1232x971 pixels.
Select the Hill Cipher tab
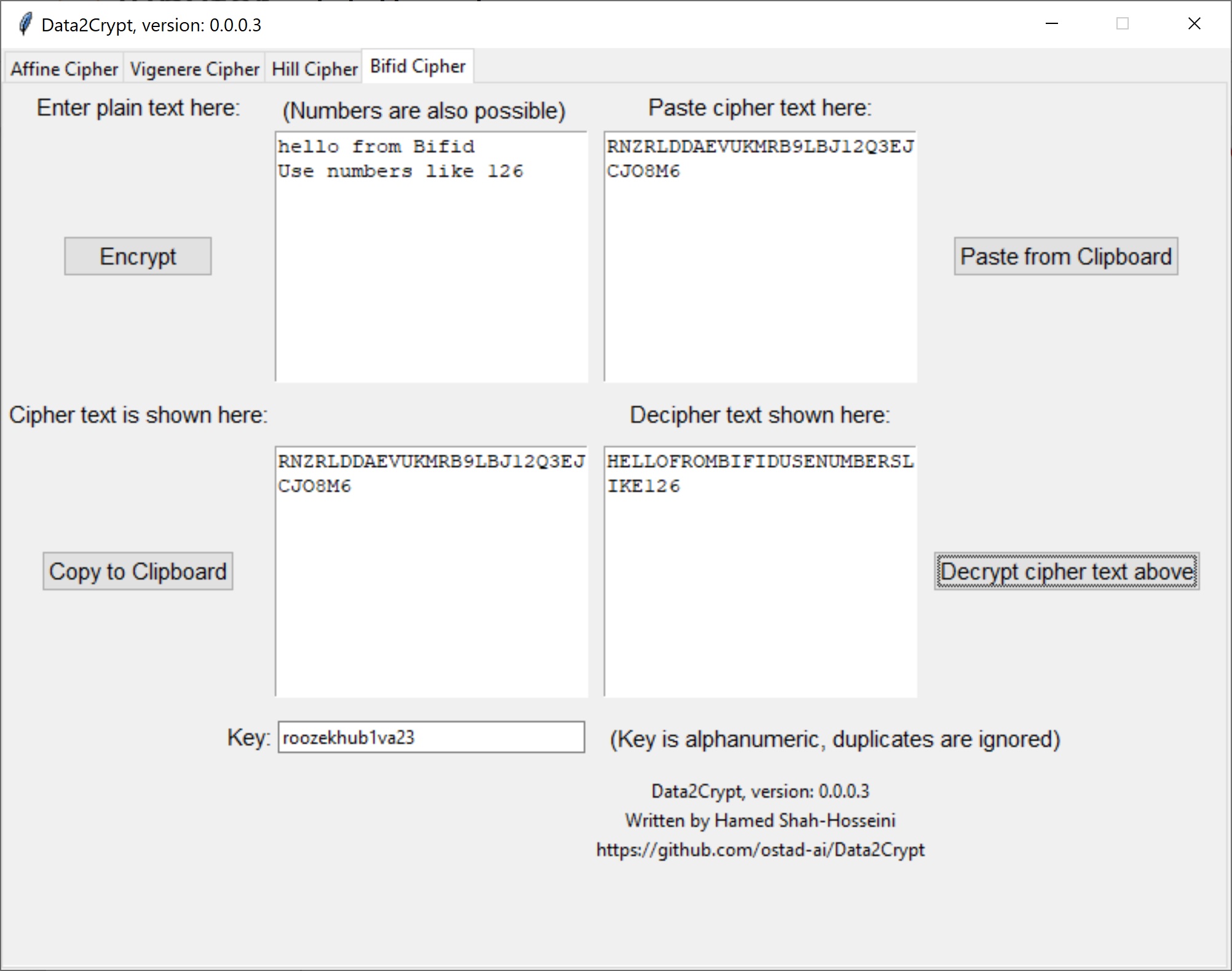(314, 69)
